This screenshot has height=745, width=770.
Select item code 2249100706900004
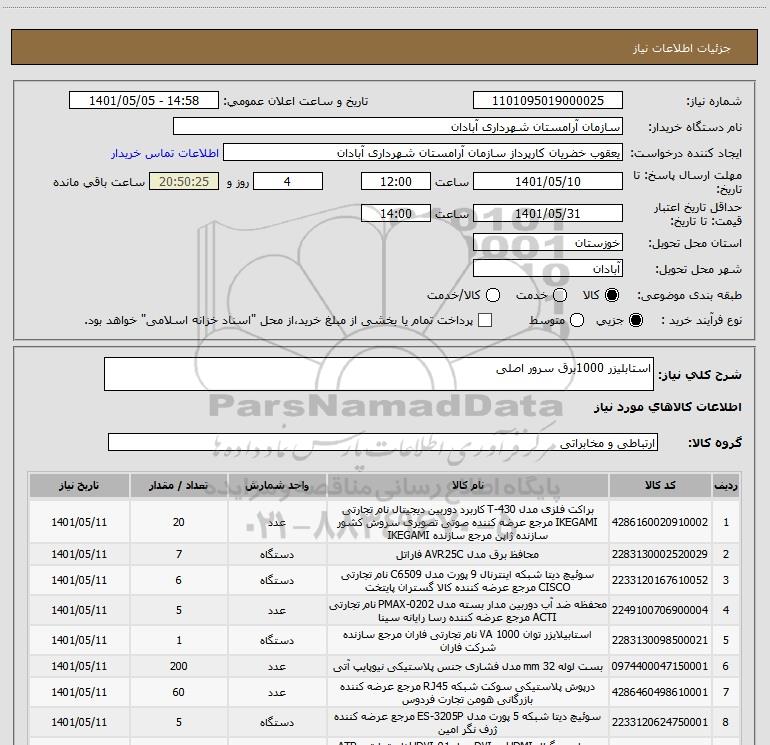coord(660,610)
